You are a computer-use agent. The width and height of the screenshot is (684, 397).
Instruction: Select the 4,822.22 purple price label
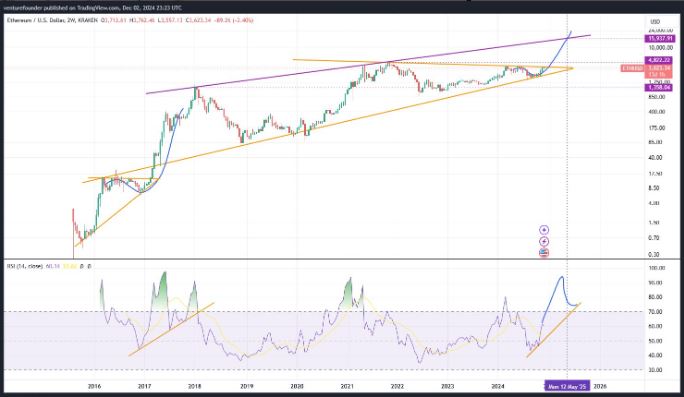coord(659,60)
